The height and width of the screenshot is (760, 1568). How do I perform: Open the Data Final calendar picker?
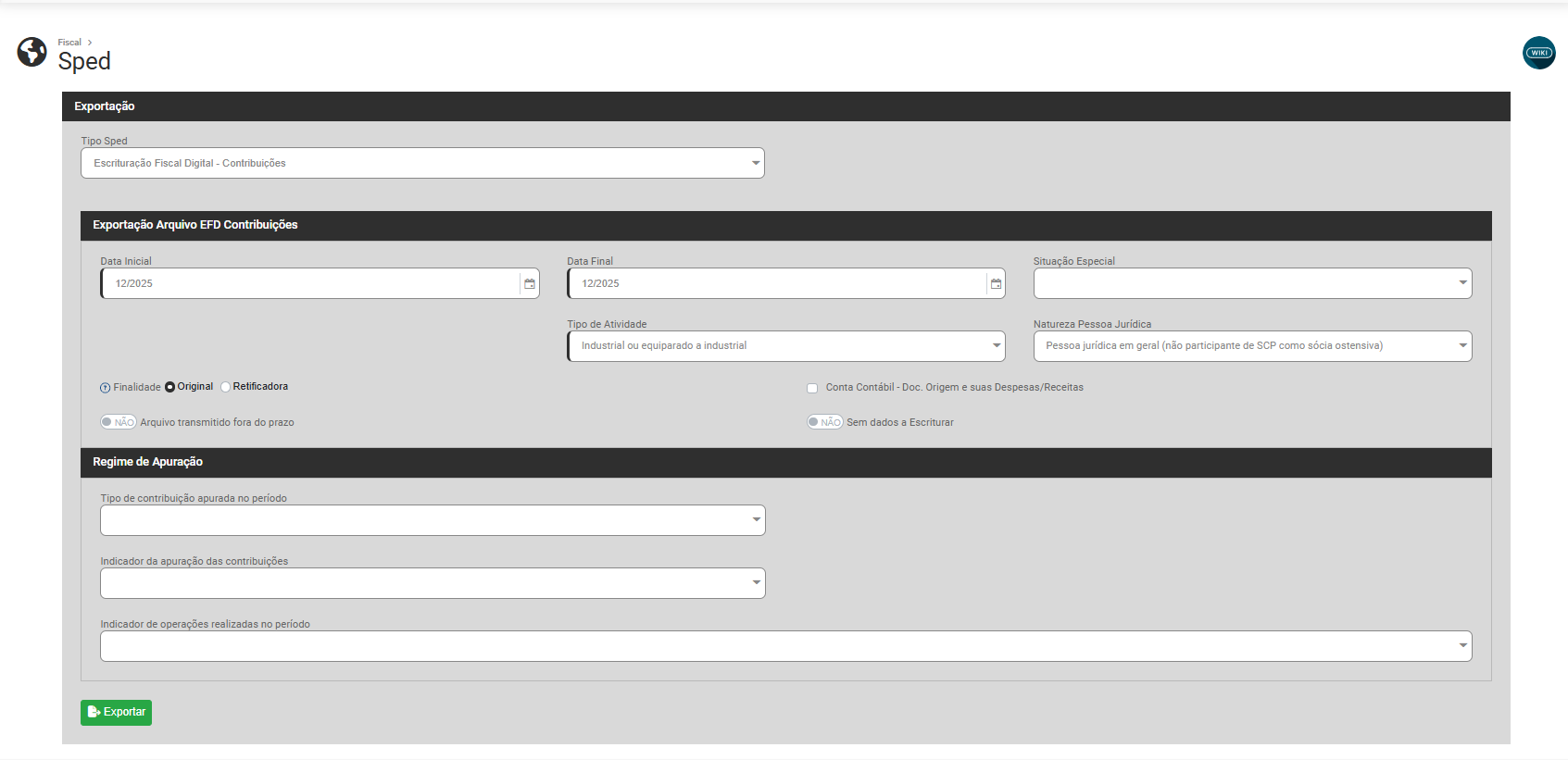pyautogui.click(x=996, y=284)
